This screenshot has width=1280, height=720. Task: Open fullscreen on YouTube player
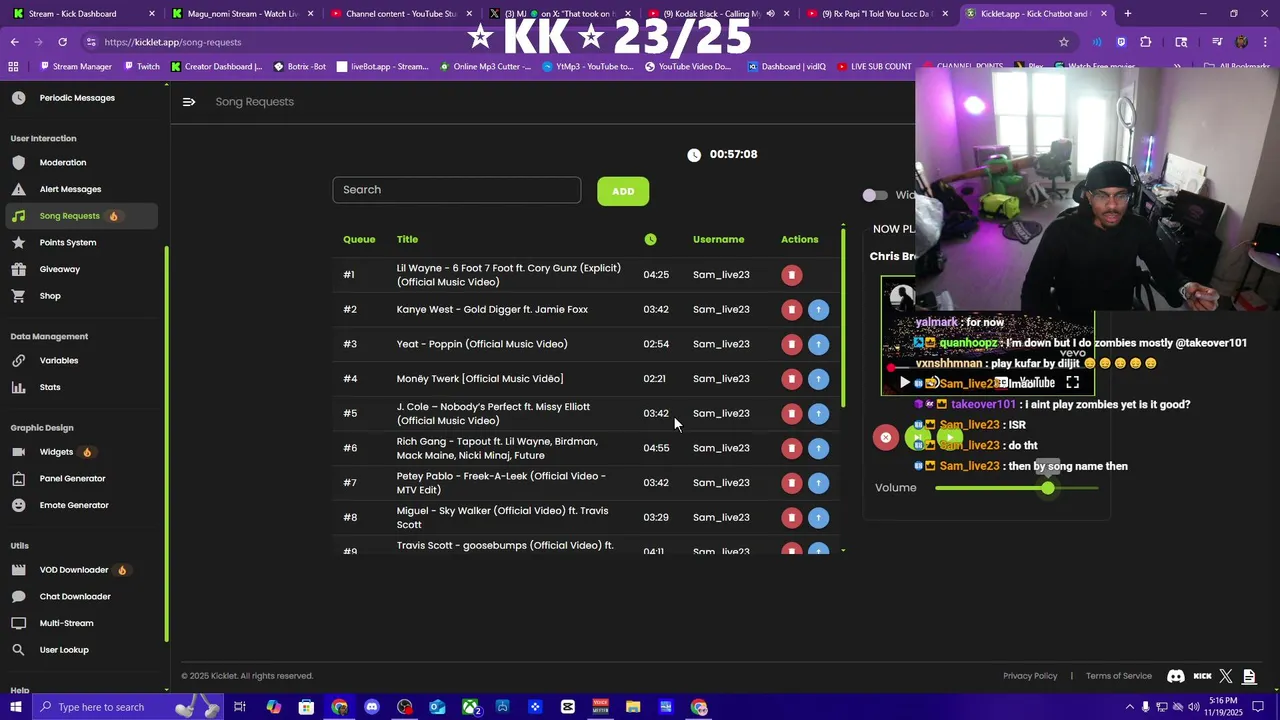click(1072, 382)
